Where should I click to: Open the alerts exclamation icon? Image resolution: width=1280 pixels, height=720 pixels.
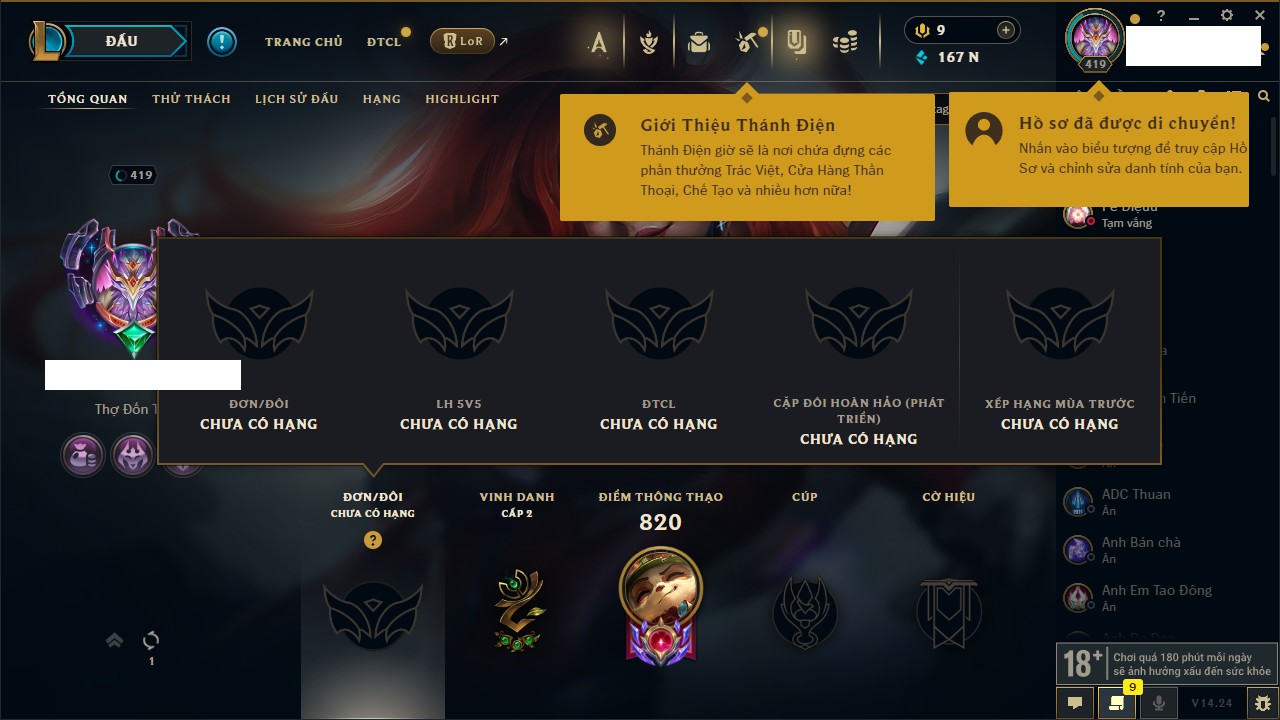click(222, 41)
